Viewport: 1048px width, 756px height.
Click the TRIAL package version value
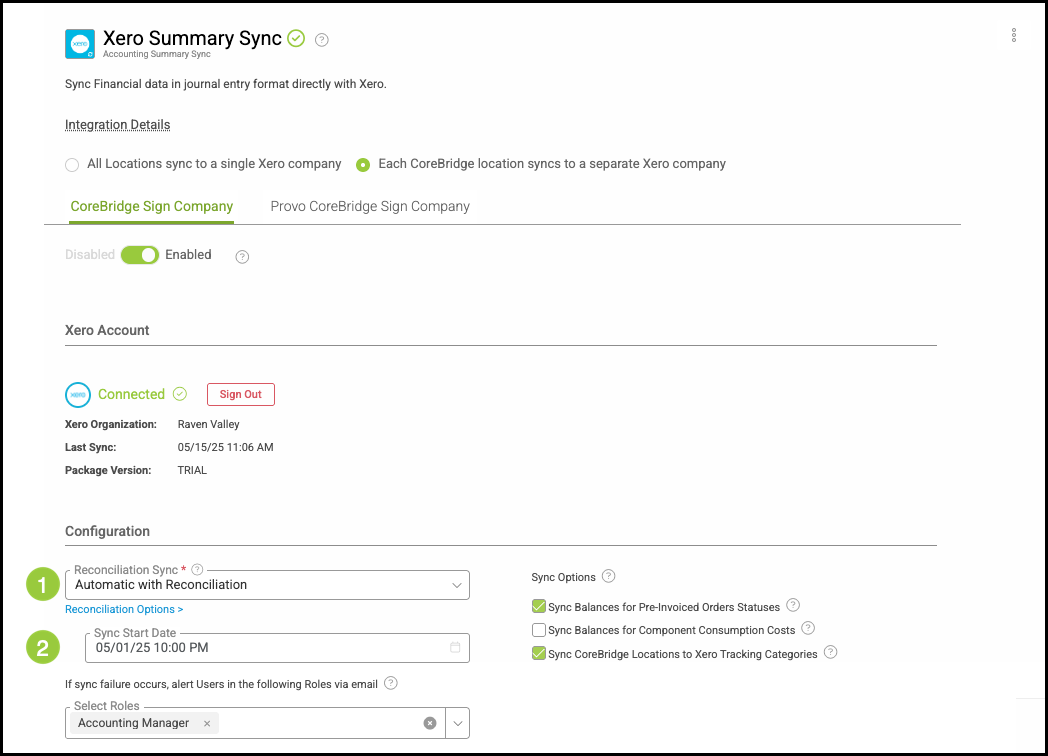pos(192,471)
